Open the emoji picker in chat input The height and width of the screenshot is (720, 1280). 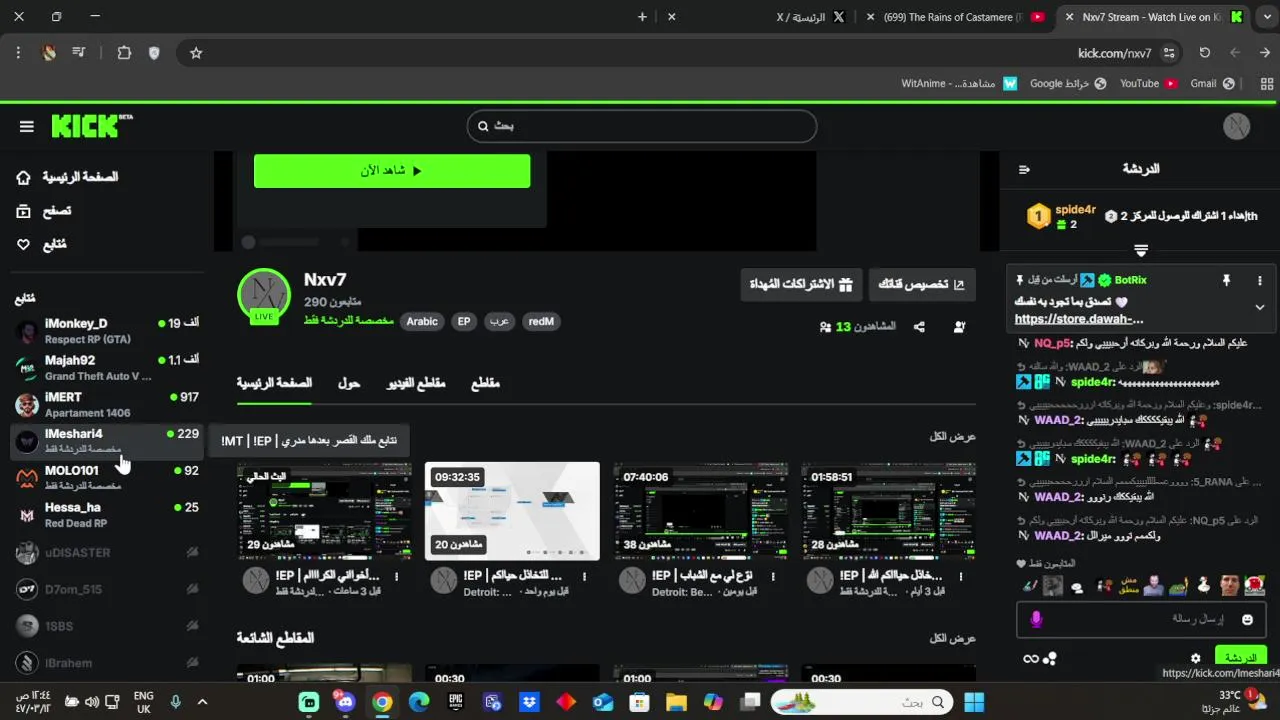pyautogui.click(x=1247, y=620)
